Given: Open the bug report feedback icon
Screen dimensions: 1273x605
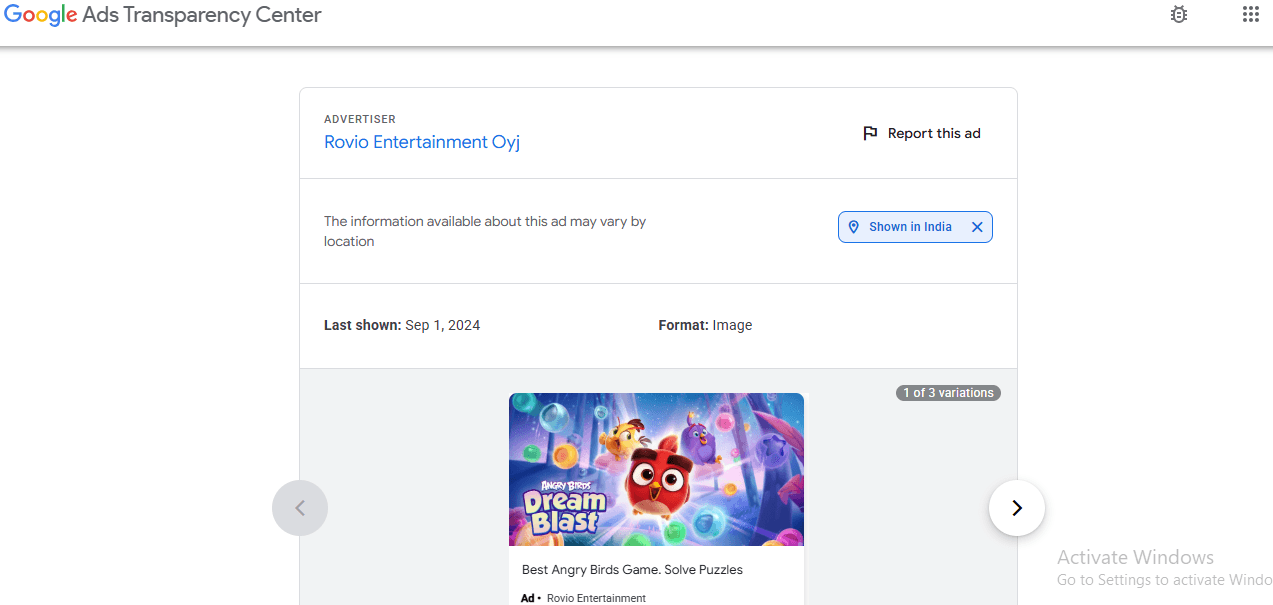Looking at the screenshot, I should pos(1179,15).
